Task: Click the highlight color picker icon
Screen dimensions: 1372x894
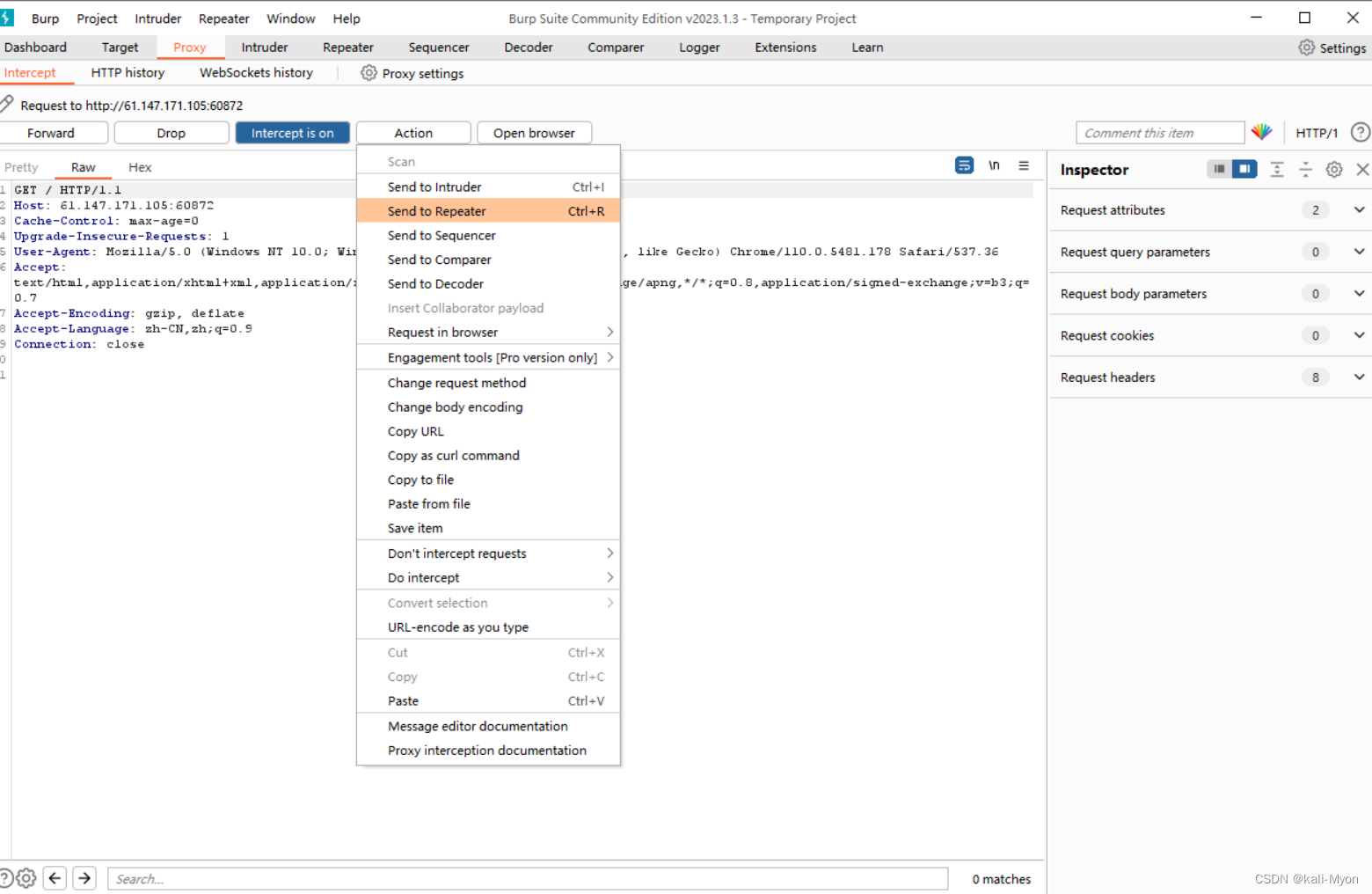Action: pyautogui.click(x=1262, y=132)
